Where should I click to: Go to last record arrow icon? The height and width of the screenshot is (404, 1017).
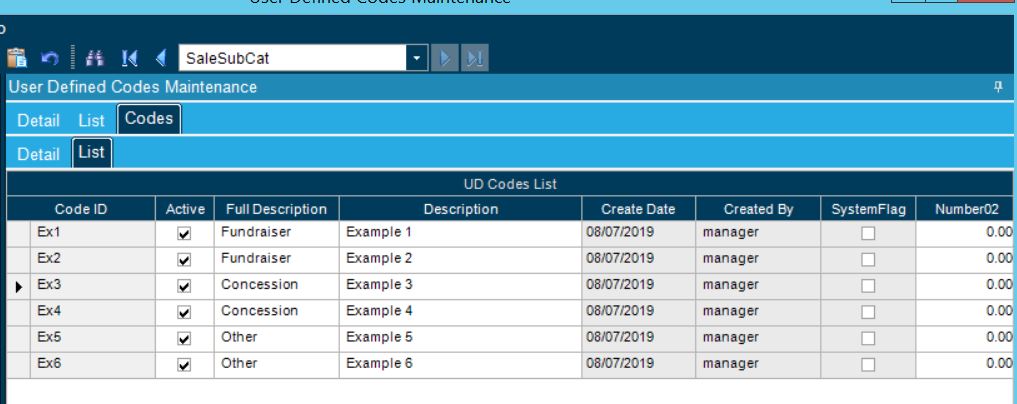(x=475, y=58)
